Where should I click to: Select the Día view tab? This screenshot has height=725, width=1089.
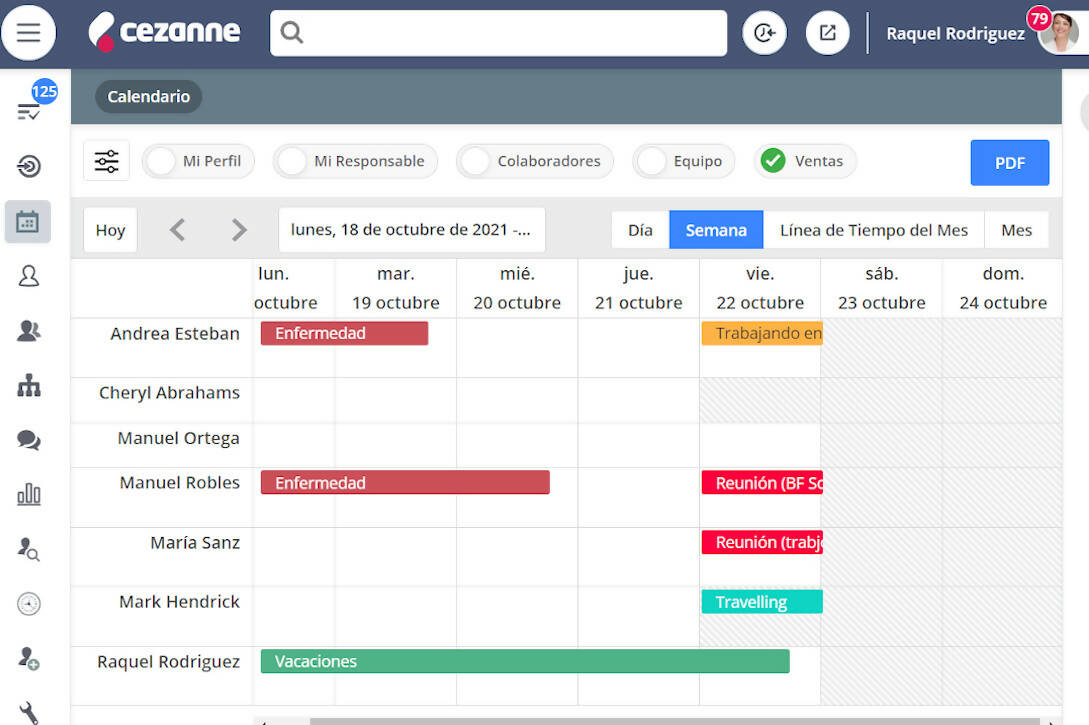coord(640,229)
